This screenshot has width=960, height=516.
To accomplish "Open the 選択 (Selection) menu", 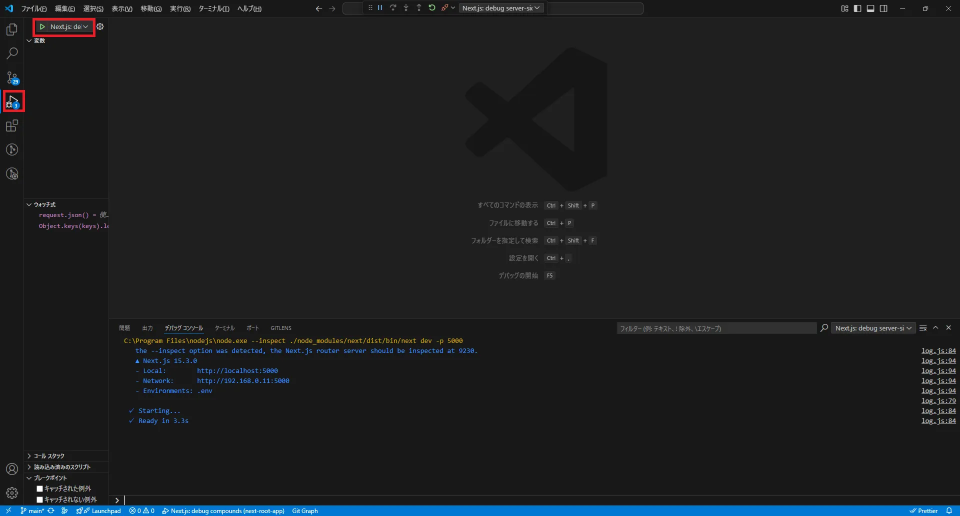I will (93, 9).
